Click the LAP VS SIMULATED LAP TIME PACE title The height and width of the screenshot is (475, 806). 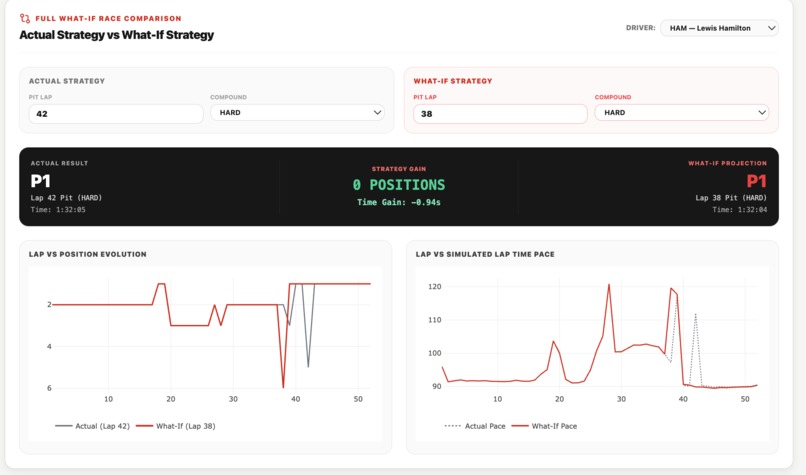click(x=485, y=254)
